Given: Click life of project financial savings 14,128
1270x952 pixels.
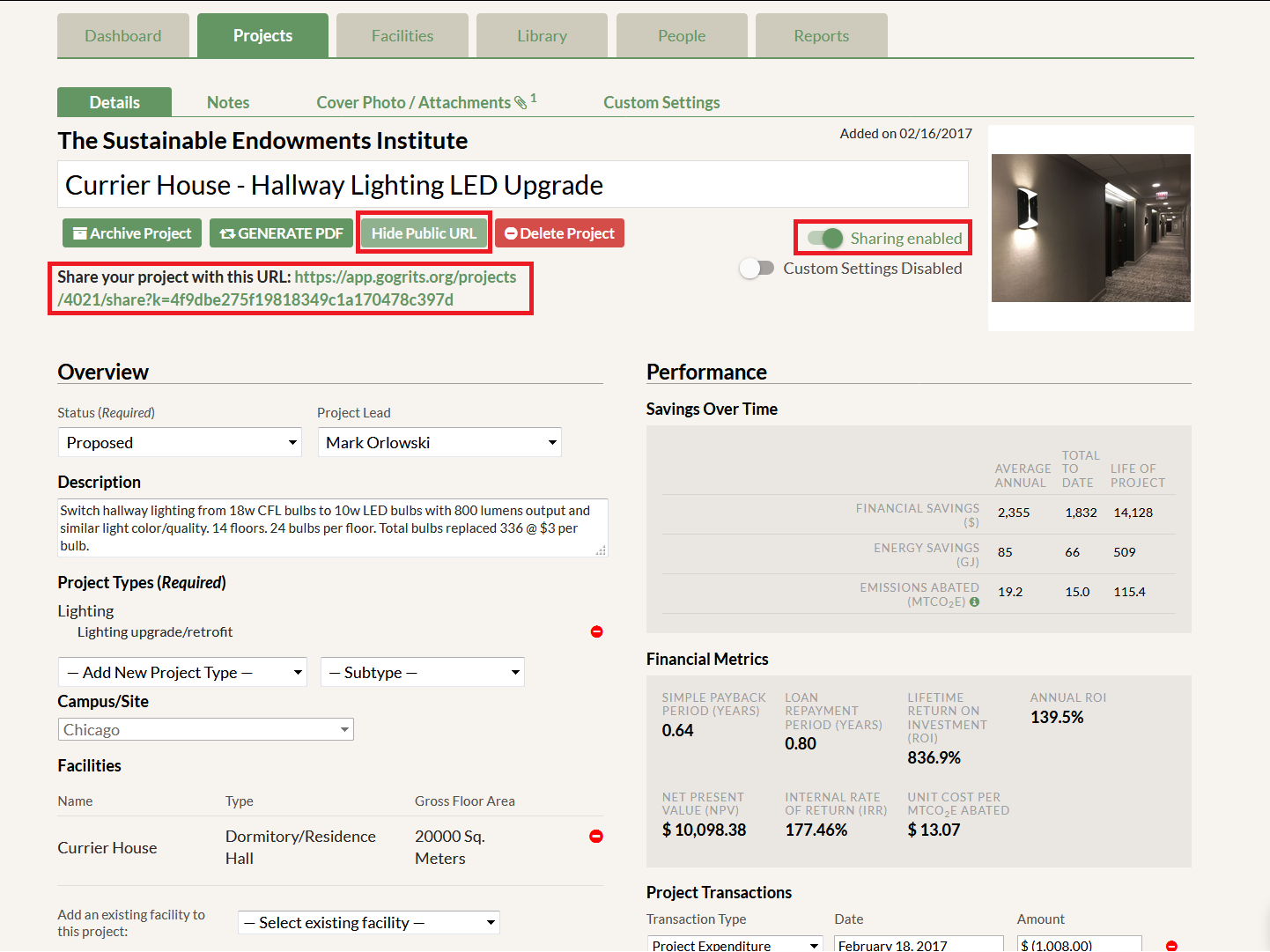Looking at the screenshot, I should coord(1133,513).
